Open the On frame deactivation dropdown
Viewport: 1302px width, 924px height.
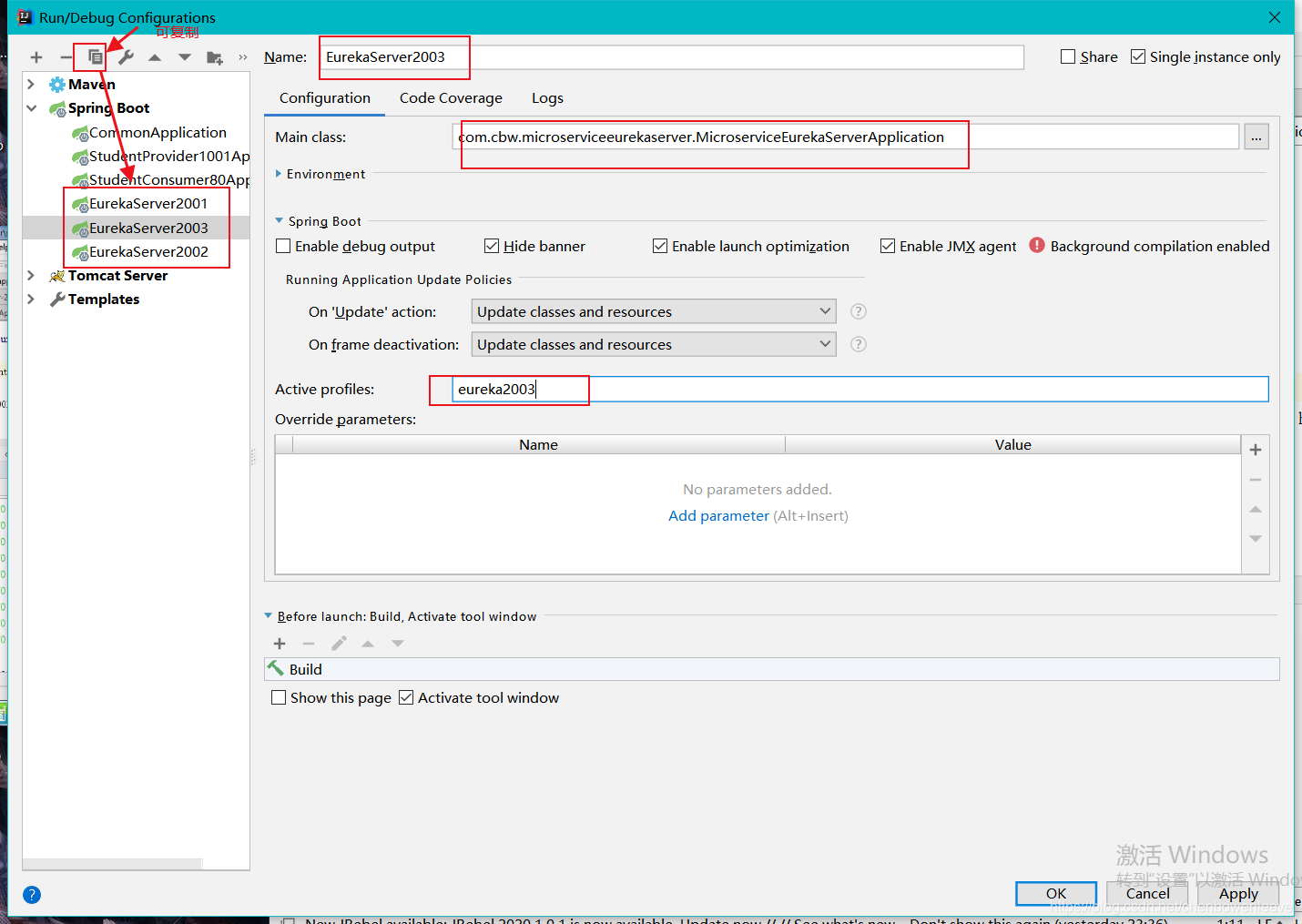click(x=654, y=344)
